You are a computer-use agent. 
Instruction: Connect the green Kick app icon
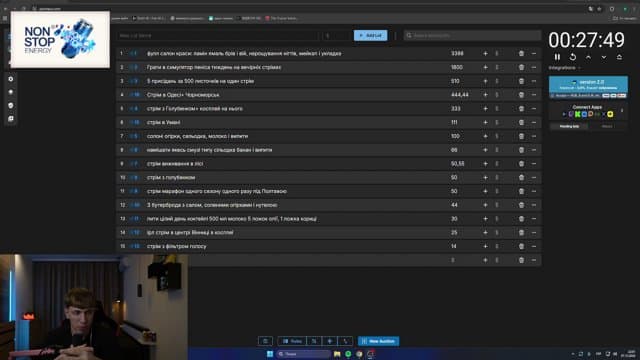[x=578, y=114]
